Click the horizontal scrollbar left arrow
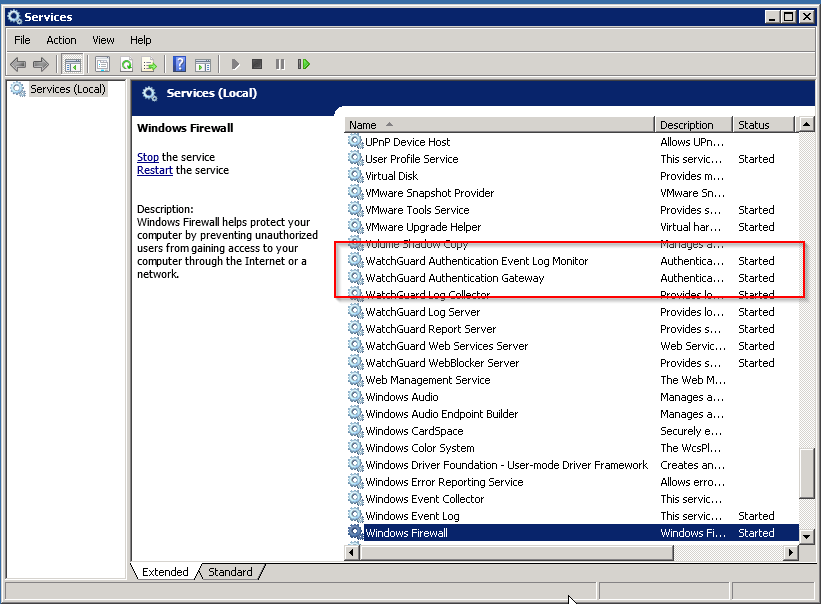The height and width of the screenshot is (604, 821). click(352, 552)
